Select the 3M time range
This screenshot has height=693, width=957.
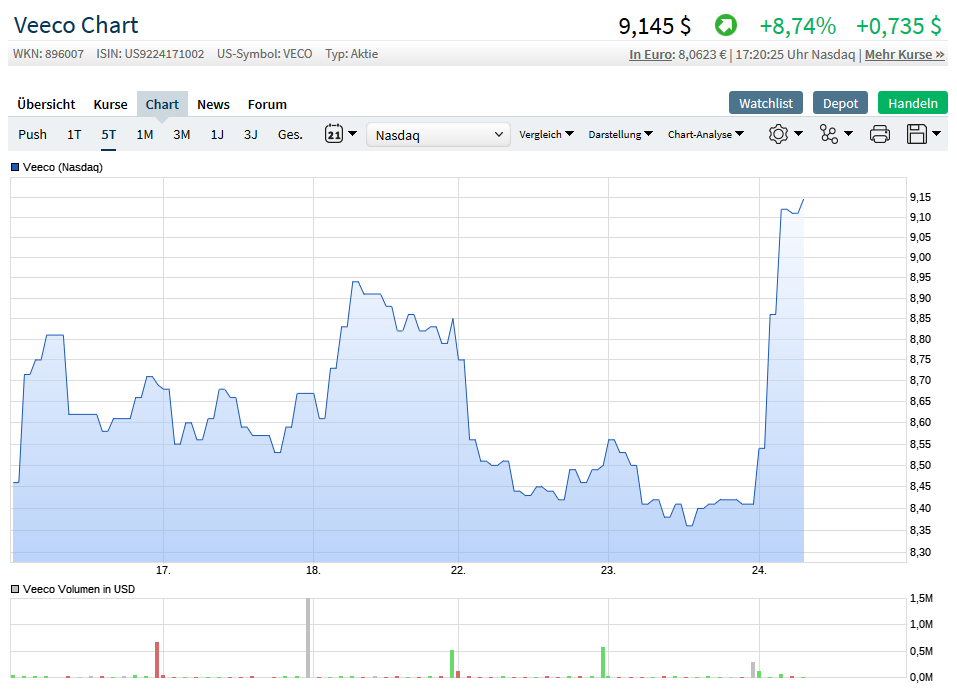tap(181, 134)
